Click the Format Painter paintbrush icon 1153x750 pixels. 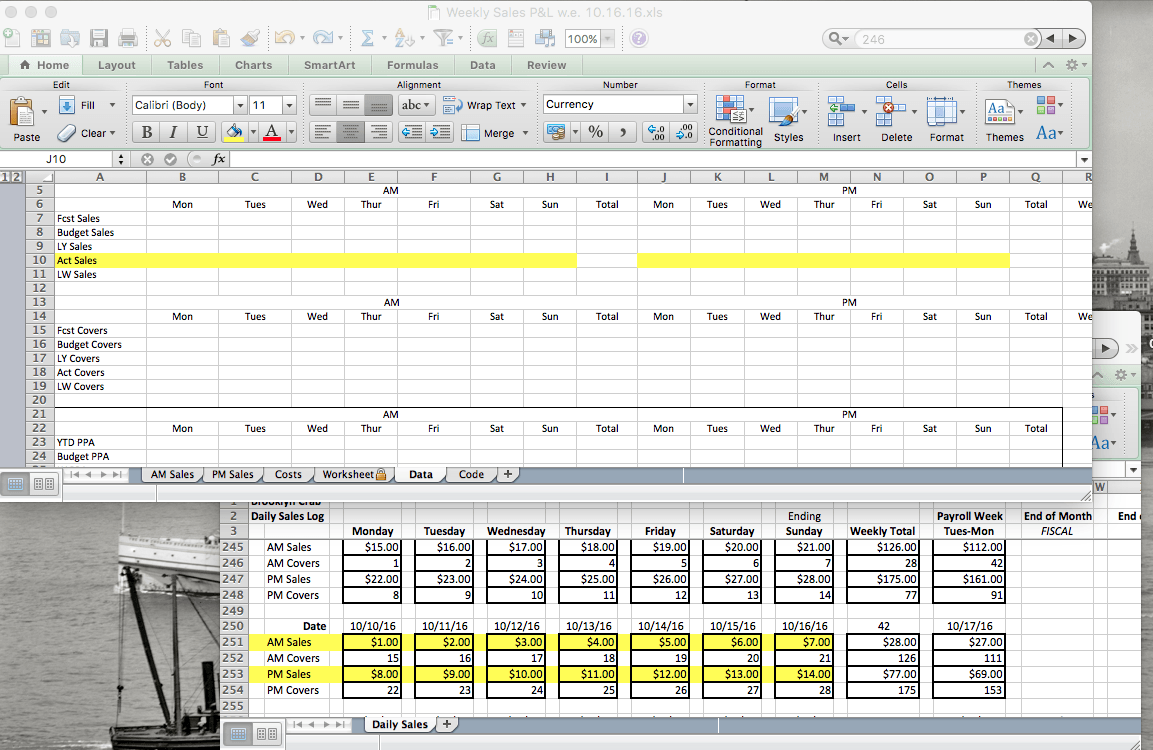pos(250,38)
